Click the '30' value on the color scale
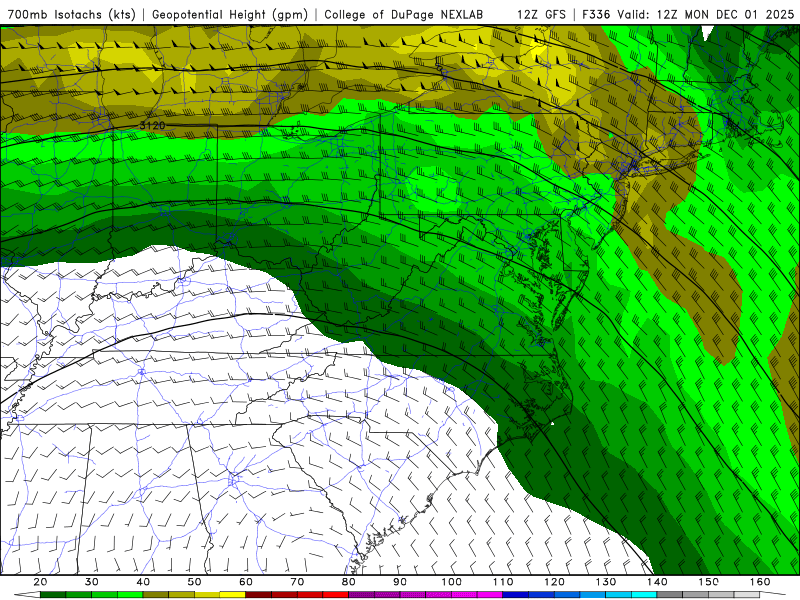The image size is (800, 600). tap(92, 582)
